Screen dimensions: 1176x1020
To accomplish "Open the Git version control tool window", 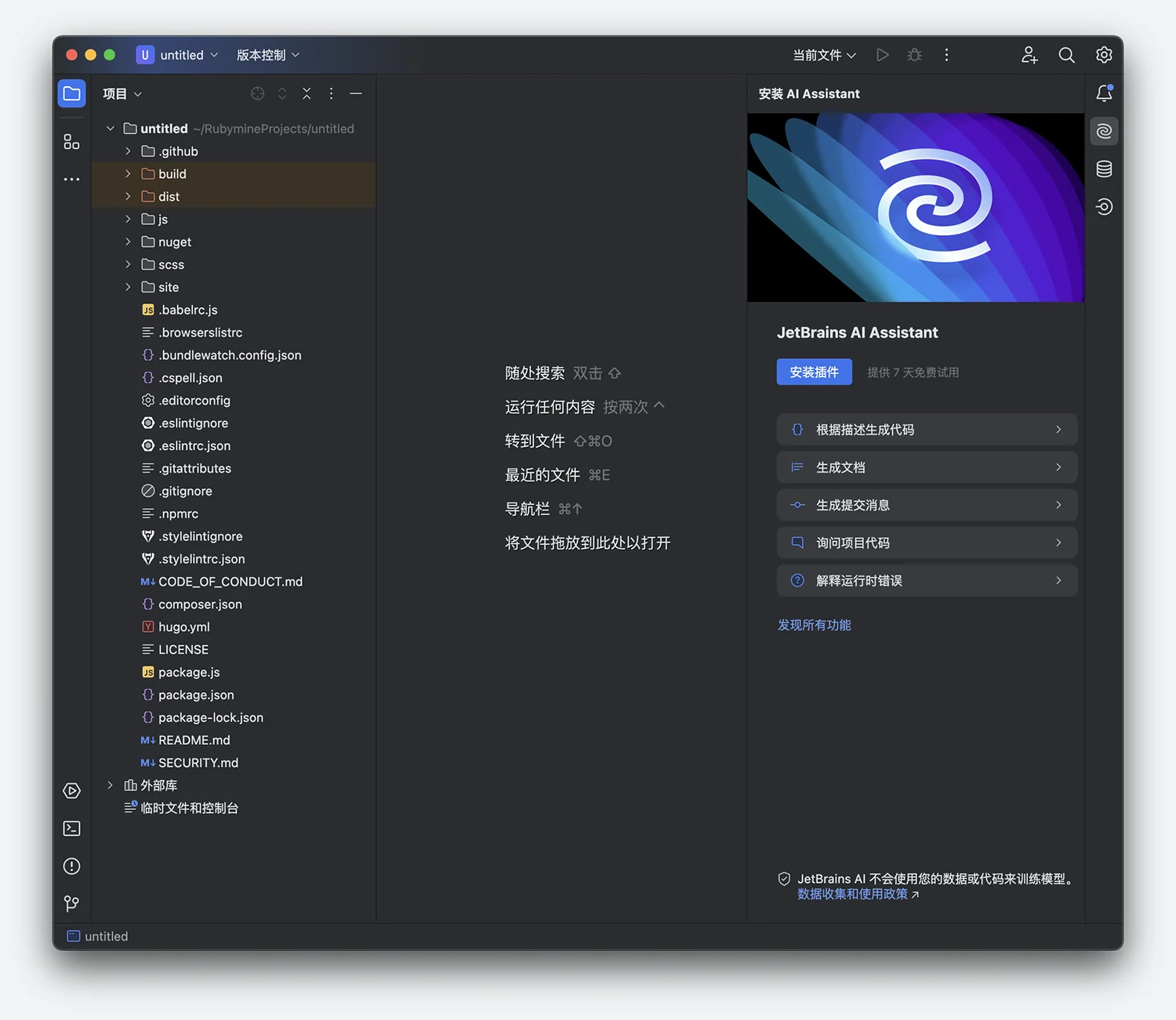I will pyautogui.click(x=71, y=904).
